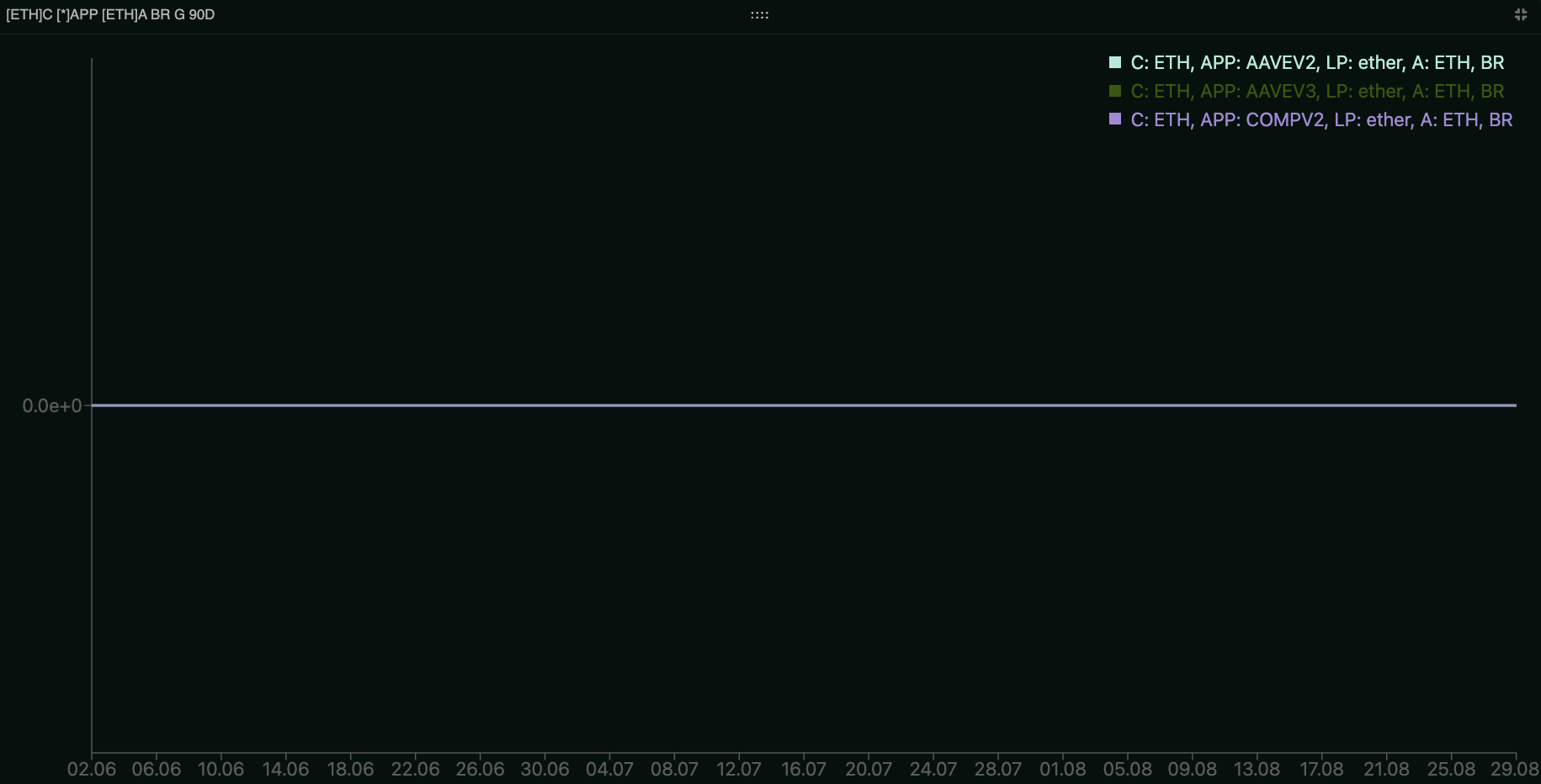Choose the 21.08 x-axis date
The height and width of the screenshot is (784, 1541).
pos(1386,769)
